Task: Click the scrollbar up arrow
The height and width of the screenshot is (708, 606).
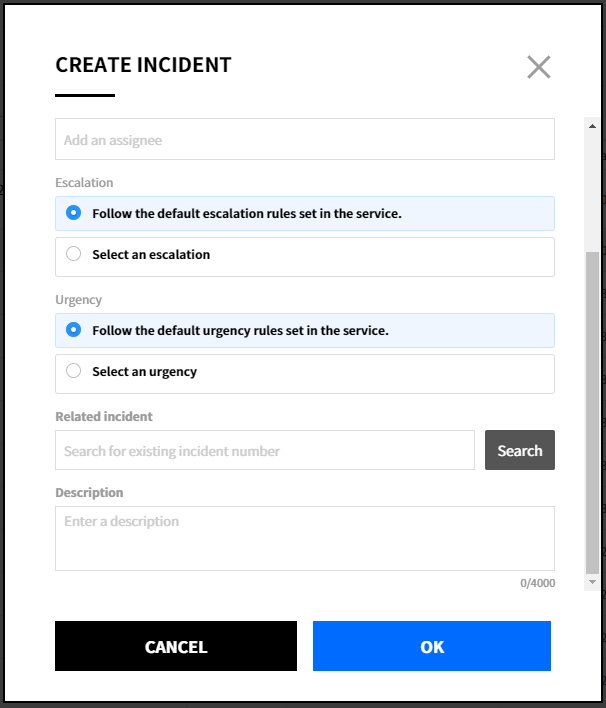Action: pyautogui.click(x=592, y=126)
